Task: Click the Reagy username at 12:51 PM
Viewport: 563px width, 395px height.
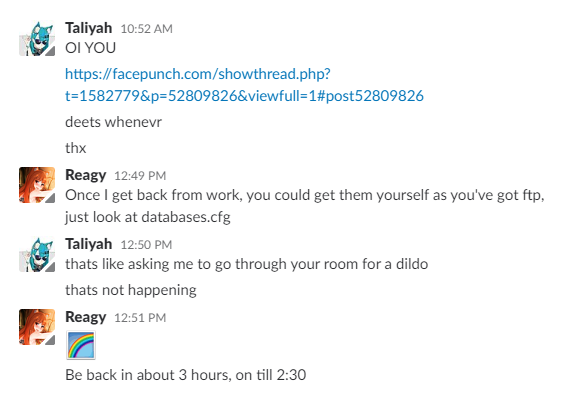Action: tap(85, 317)
